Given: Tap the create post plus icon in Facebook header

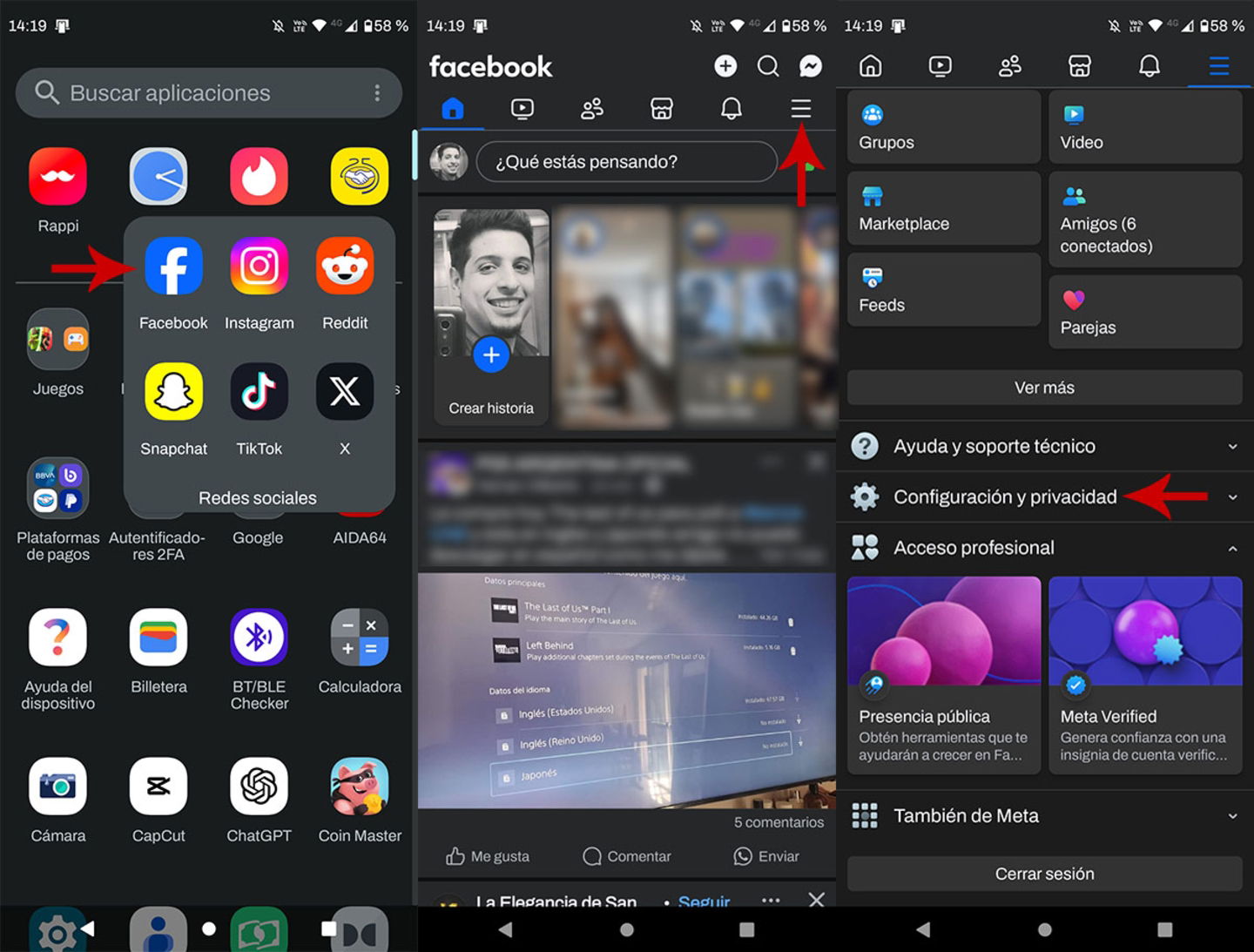Looking at the screenshot, I should 725,66.
